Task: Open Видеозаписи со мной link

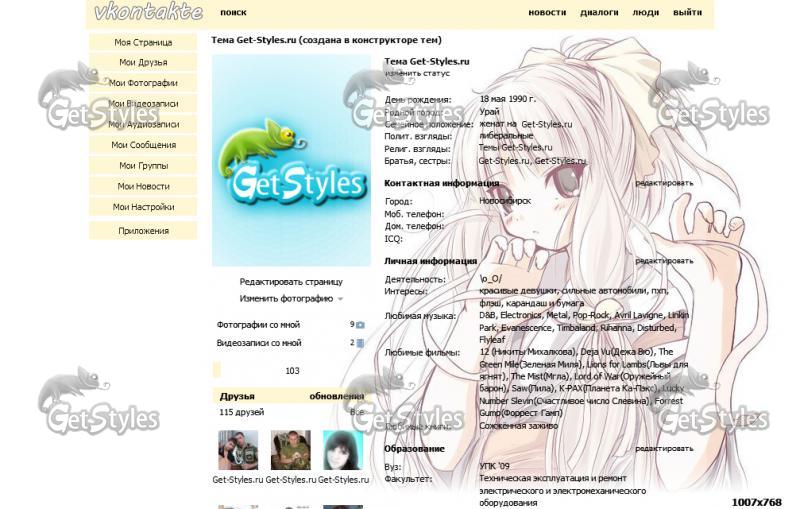Action: pyautogui.click(x=259, y=343)
